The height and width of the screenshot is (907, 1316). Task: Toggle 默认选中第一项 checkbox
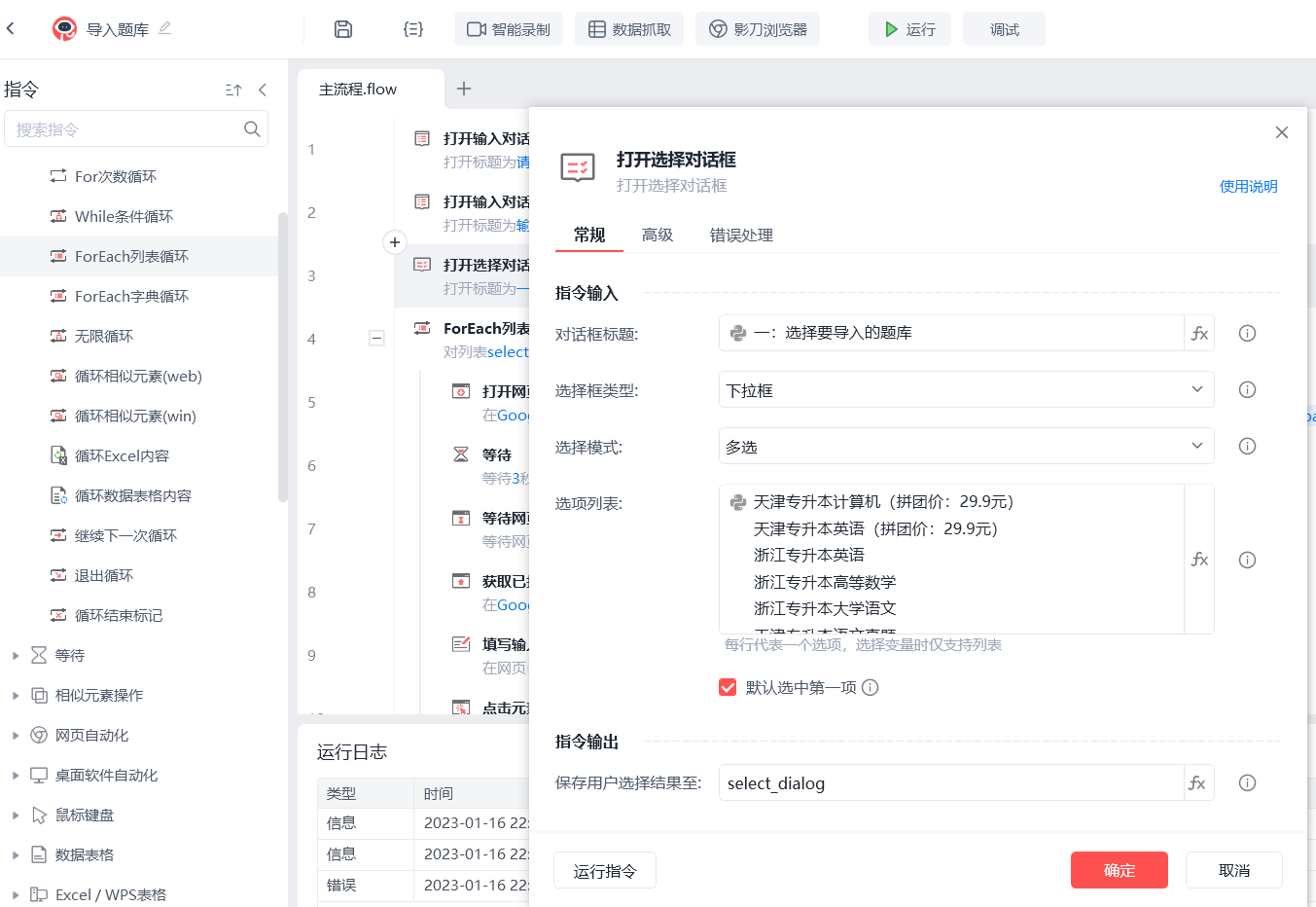[728, 687]
